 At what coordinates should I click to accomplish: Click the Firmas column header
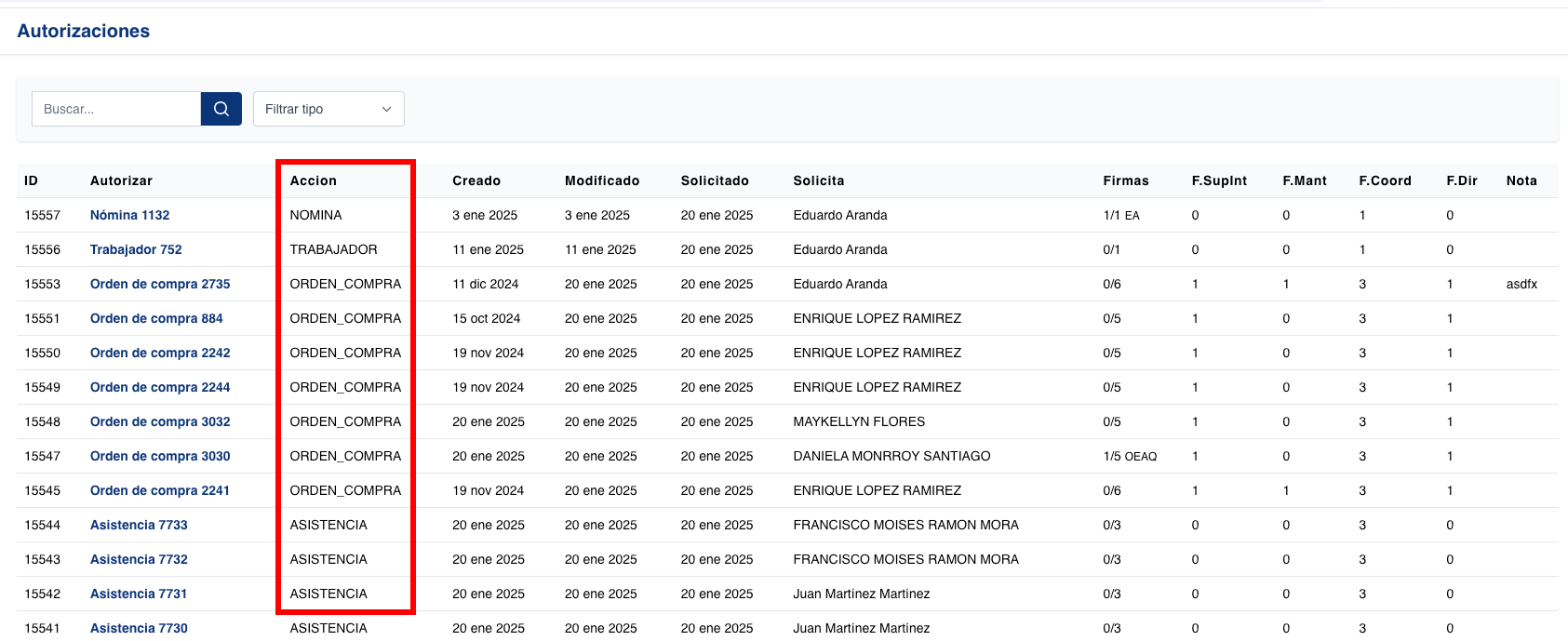pyautogui.click(x=1126, y=180)
